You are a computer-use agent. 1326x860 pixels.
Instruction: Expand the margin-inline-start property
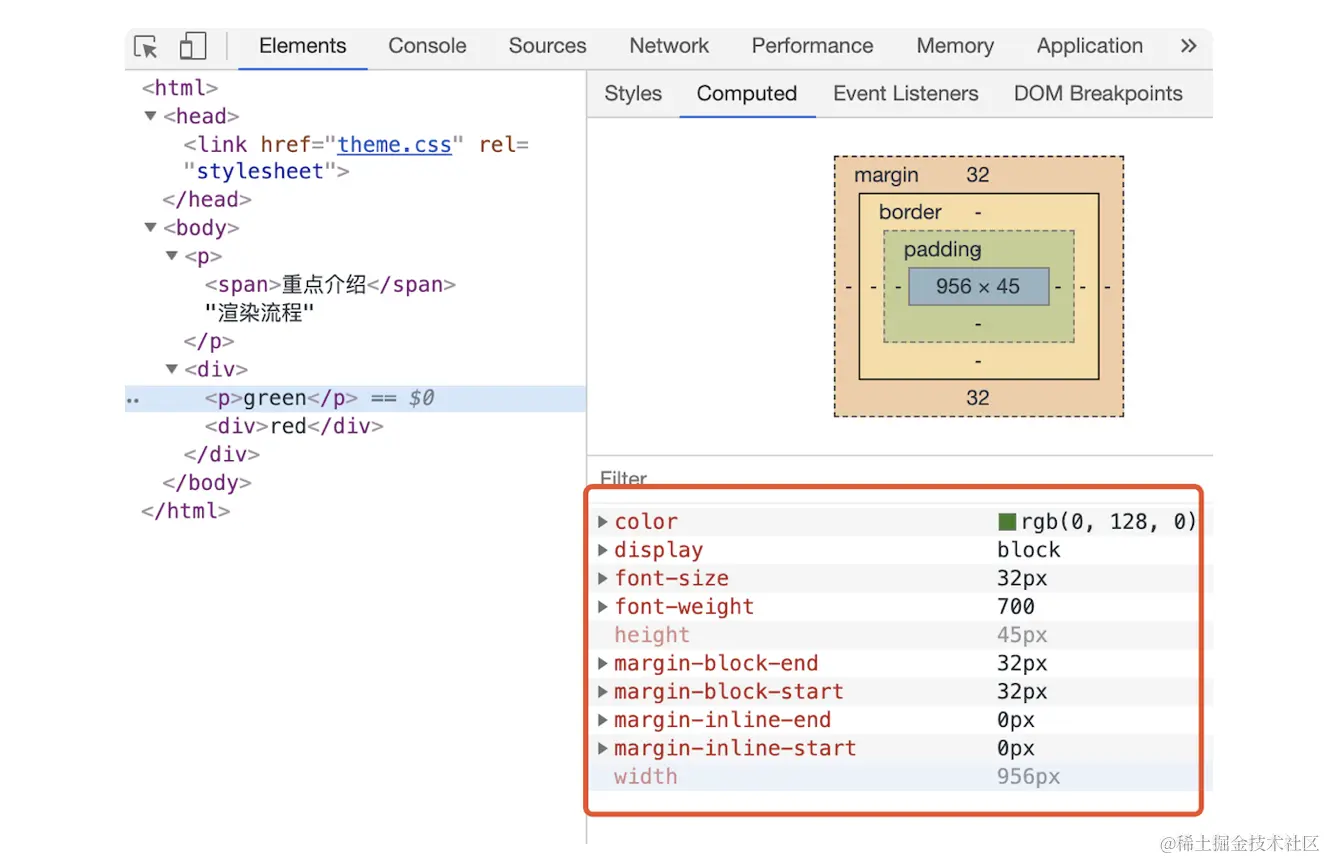603,748
